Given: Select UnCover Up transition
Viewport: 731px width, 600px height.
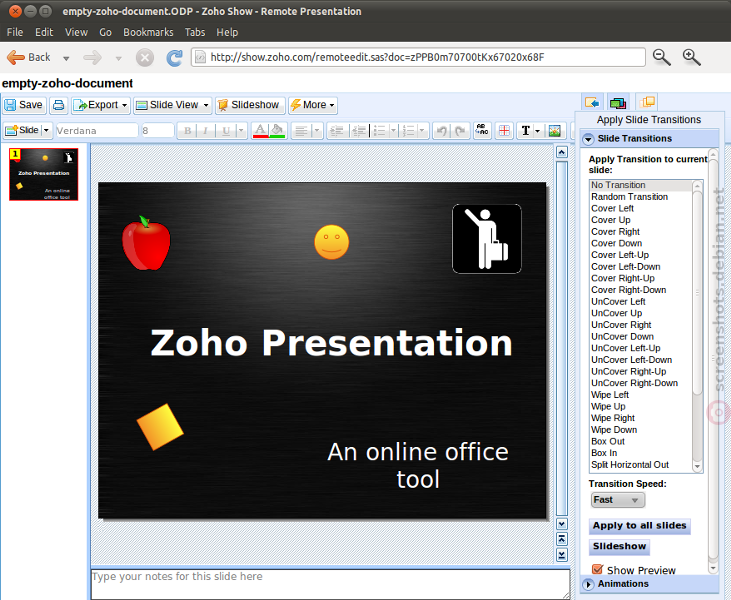Looking at the screenshot, I should (x=641, y=313).
